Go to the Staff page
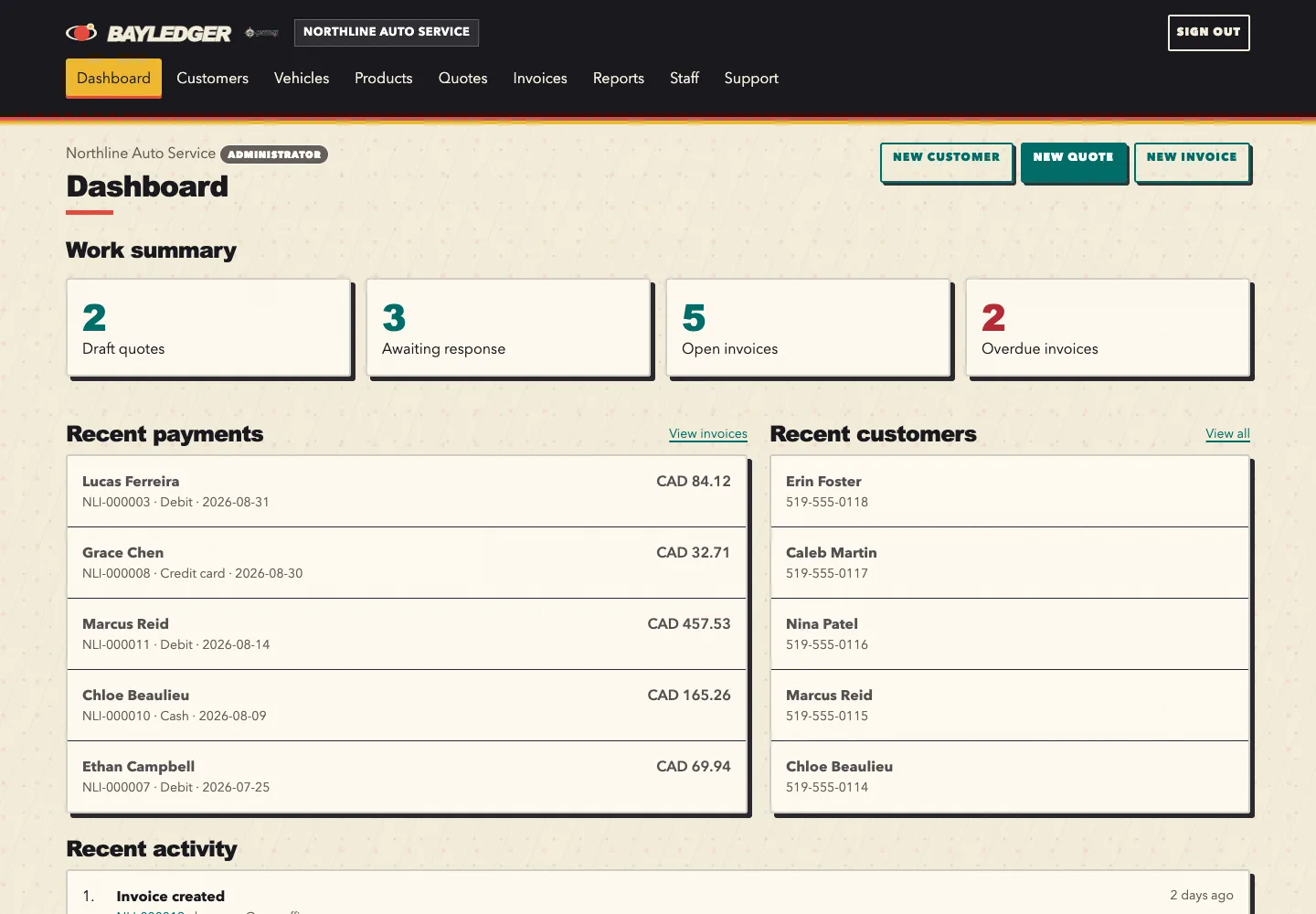1316x914 pixels. [x=685, y=79]
